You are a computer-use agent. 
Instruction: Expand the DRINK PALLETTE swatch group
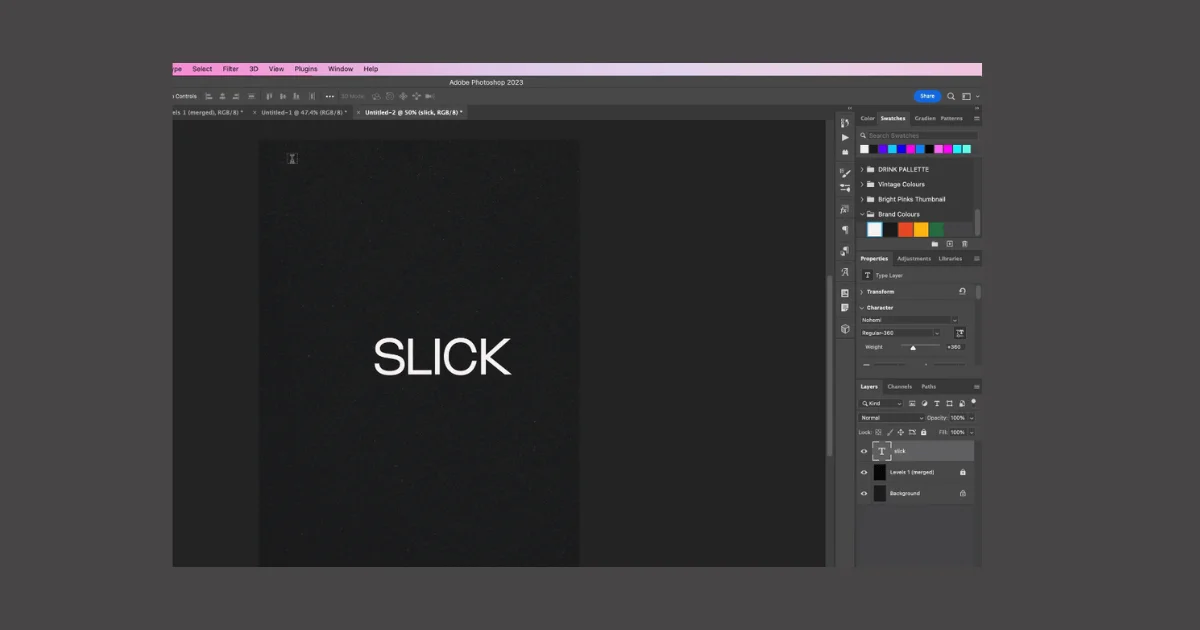862,170
